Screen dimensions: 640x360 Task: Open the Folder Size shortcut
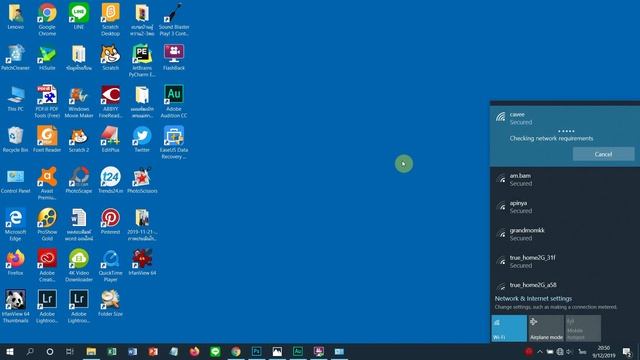pos(110,303)
